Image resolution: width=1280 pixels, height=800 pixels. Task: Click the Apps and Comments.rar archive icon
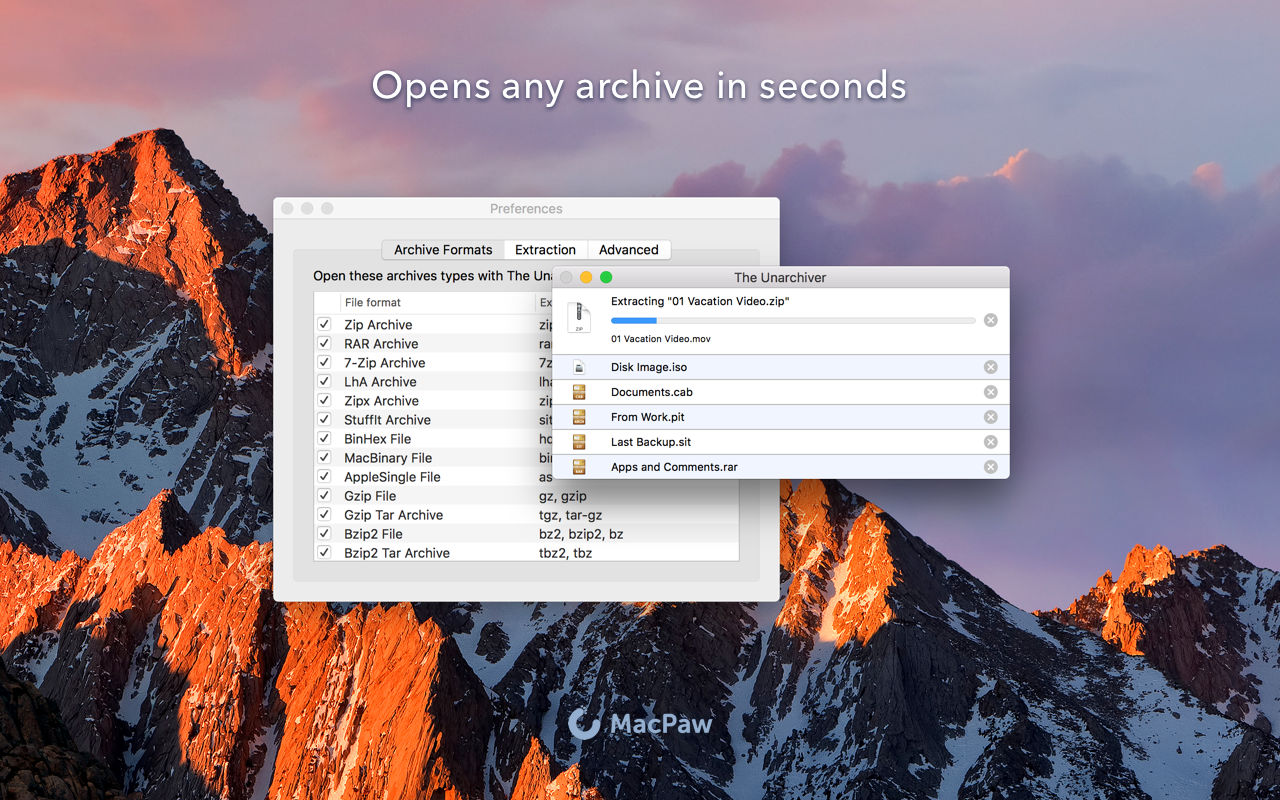coord(579,467)
